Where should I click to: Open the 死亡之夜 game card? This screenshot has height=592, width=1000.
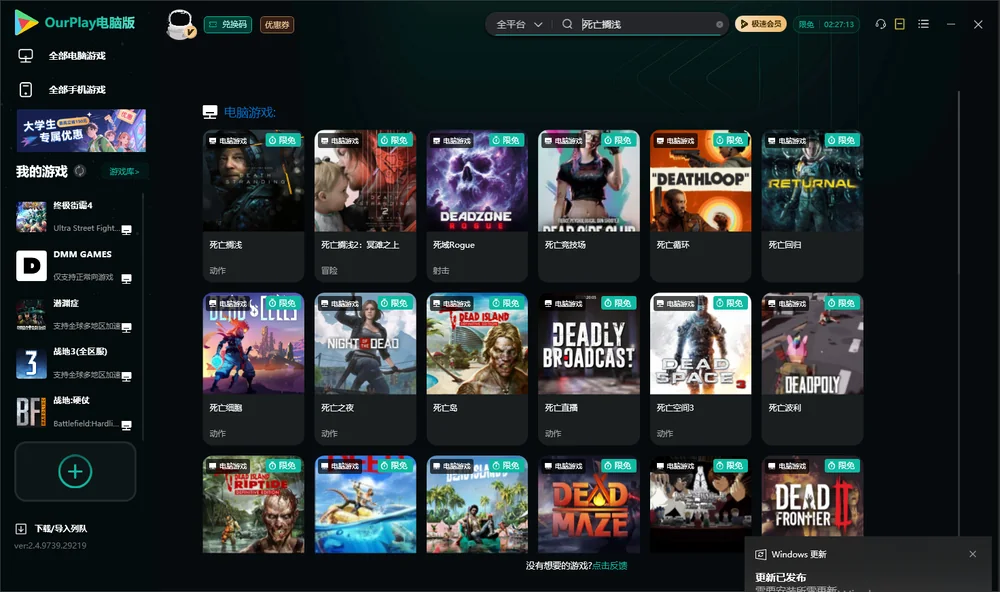click(365, 369)
